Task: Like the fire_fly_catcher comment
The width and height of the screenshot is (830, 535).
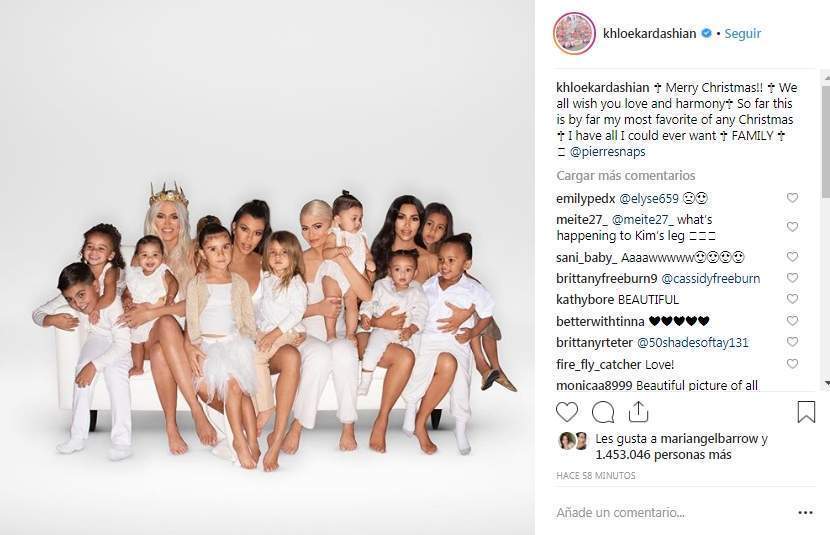Action: [x=792, y=364]
